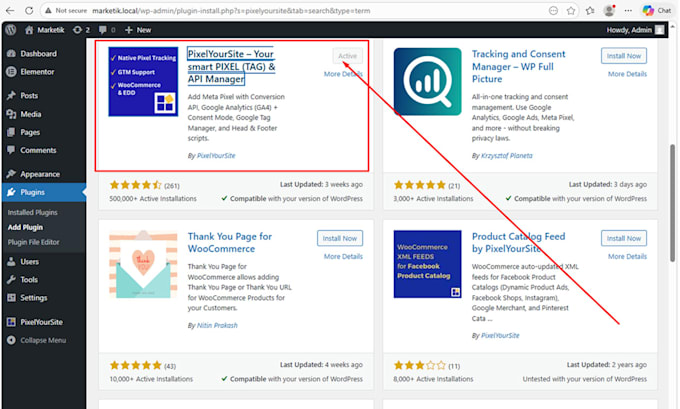Open Thank You Page for WooCommerce title
The height and width of the screenshot is (409, 680).
click(x=230, y=242)
